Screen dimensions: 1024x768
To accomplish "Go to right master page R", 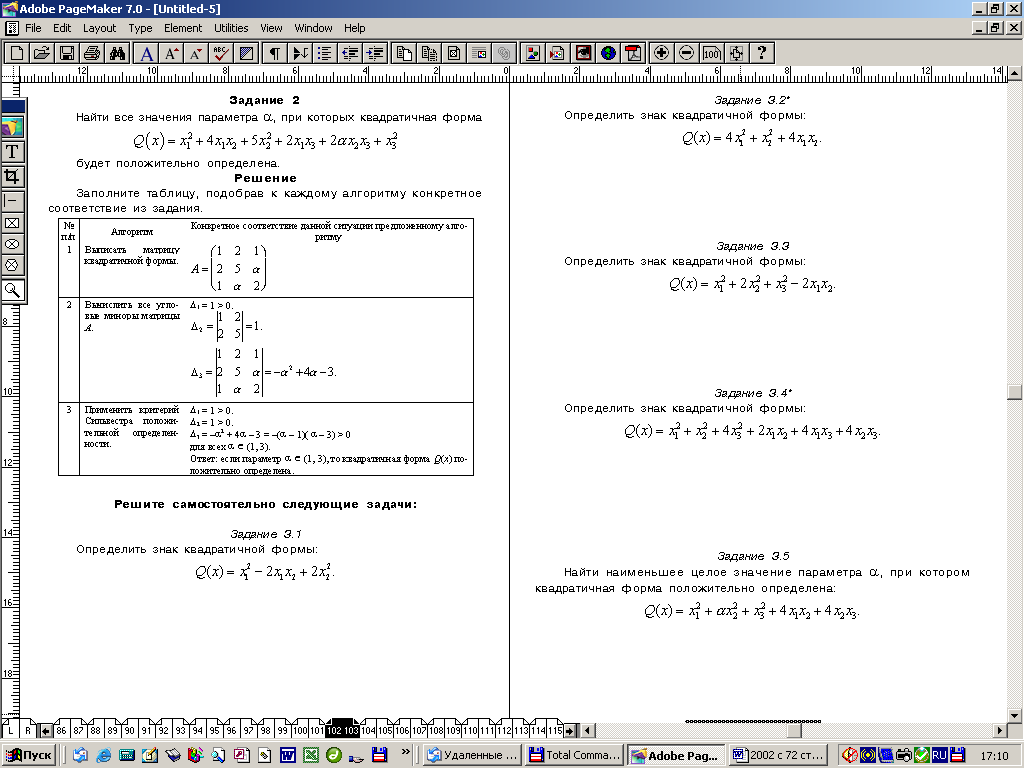I will (28, 730).
